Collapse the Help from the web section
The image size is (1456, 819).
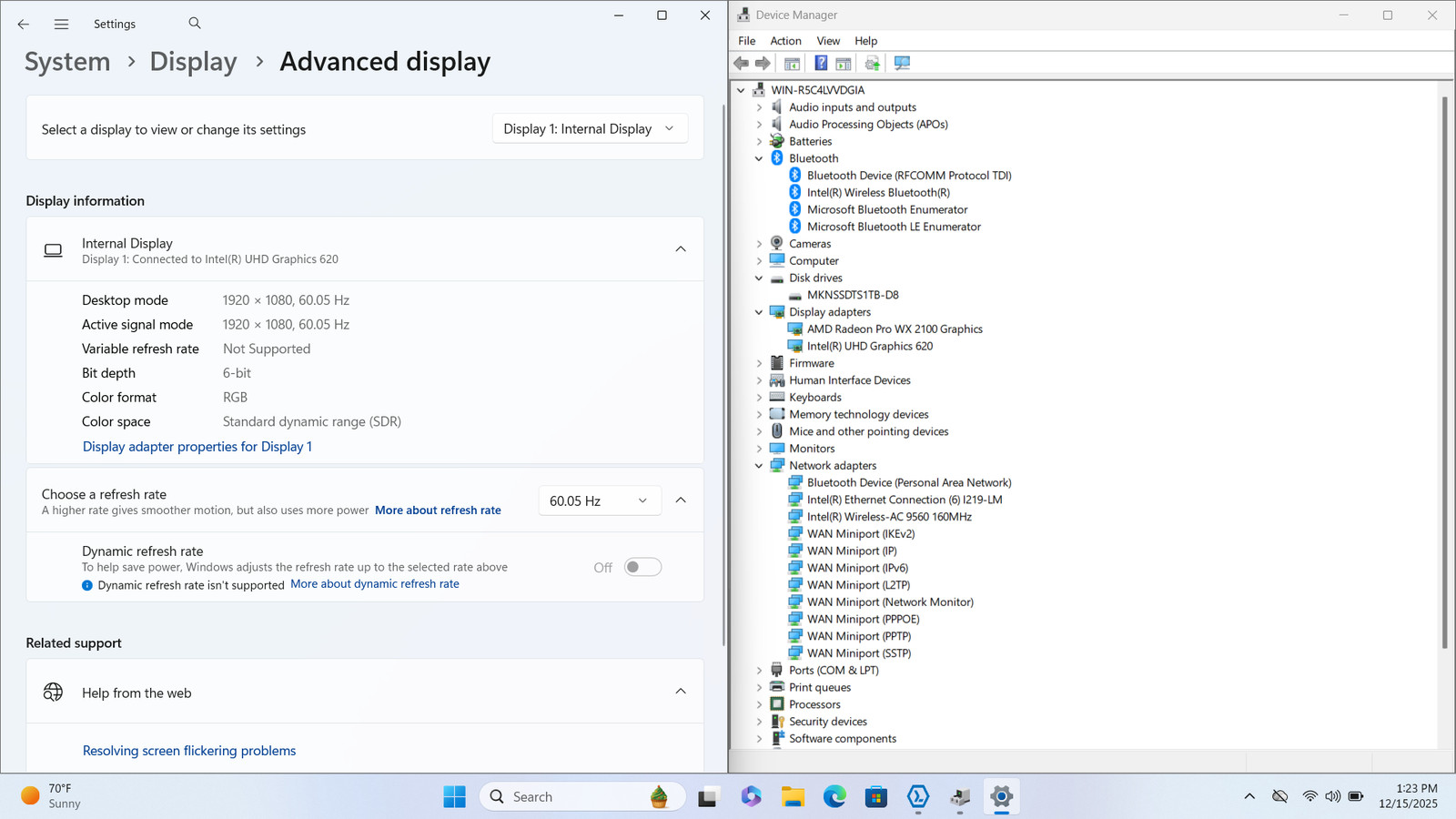[x=681, y=692]
